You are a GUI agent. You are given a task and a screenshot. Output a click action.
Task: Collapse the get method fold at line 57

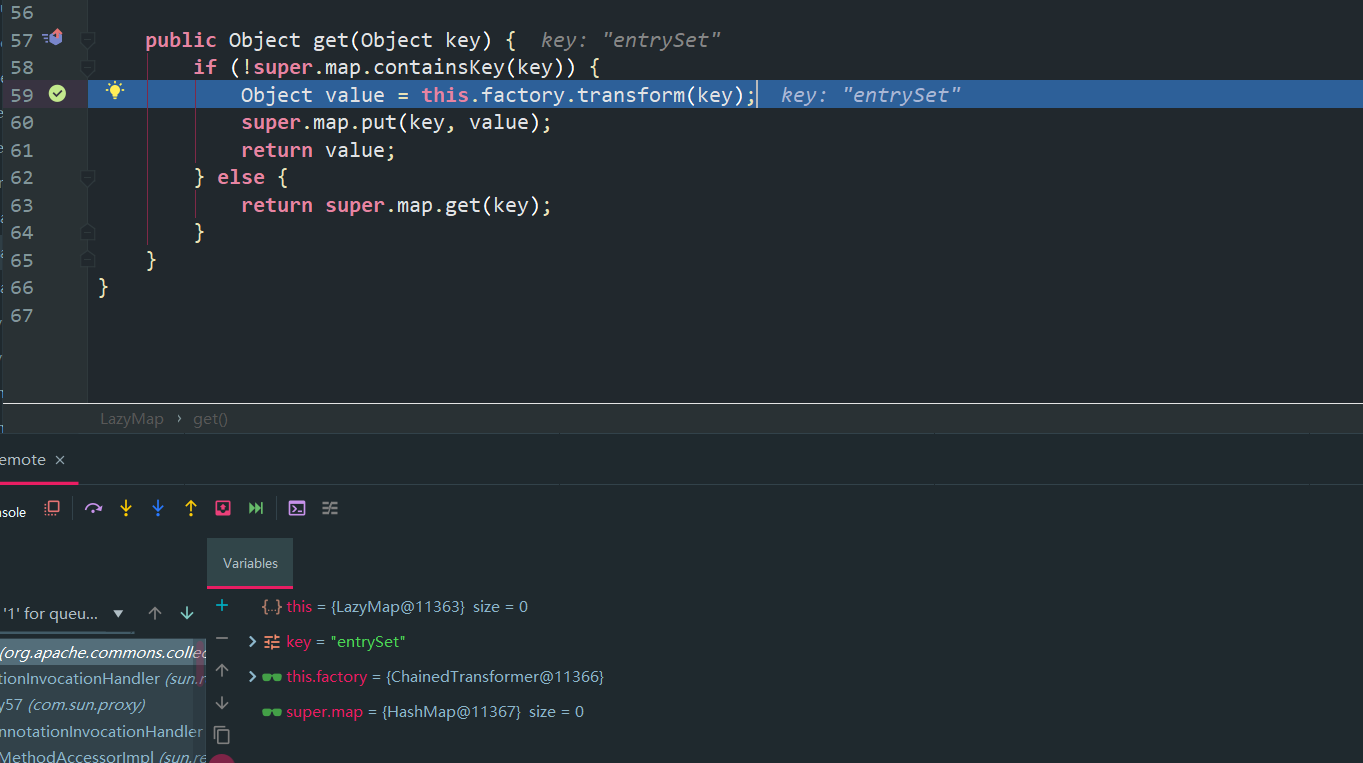coord(88,40)
